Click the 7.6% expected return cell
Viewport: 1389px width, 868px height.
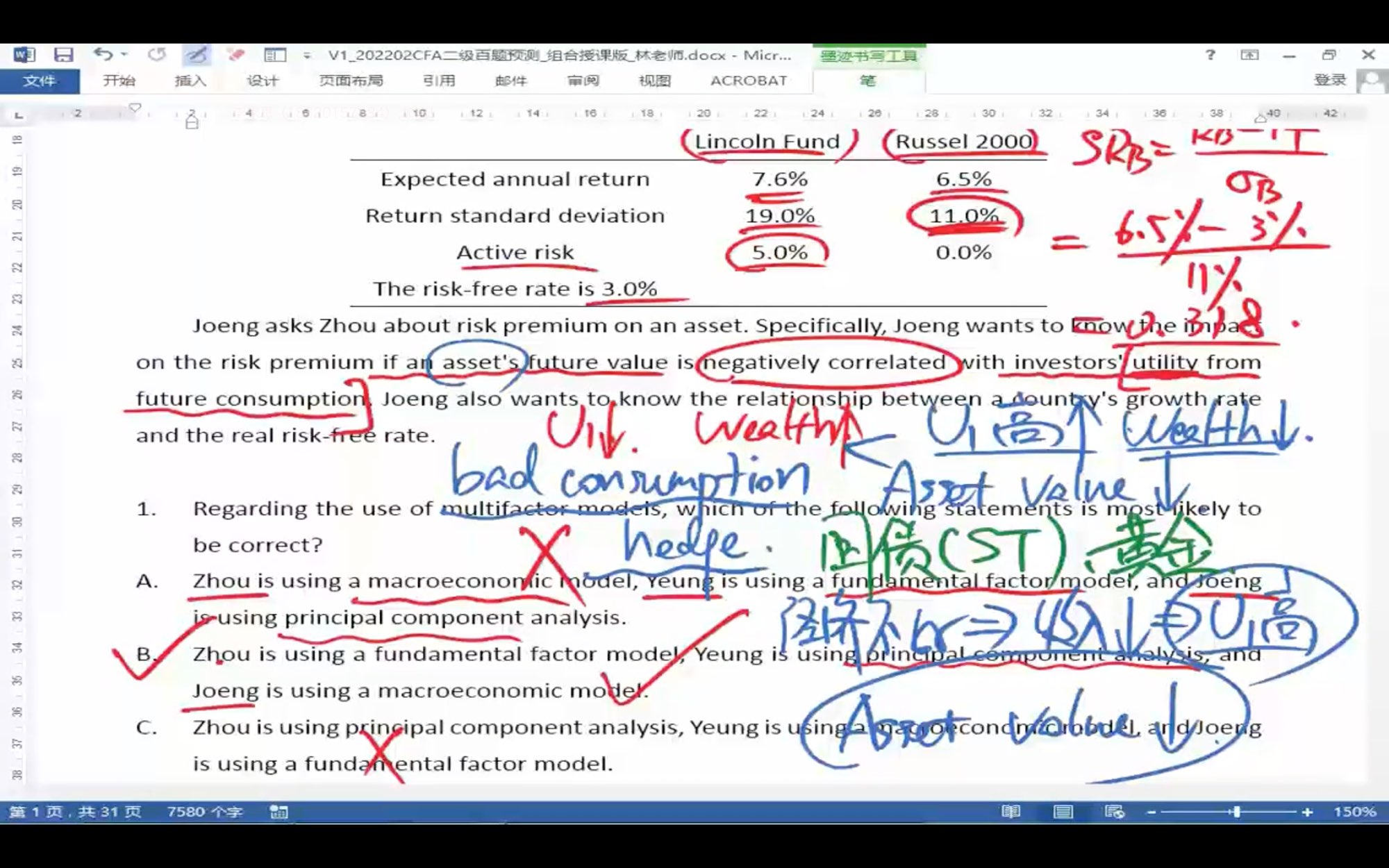point(780,179)
